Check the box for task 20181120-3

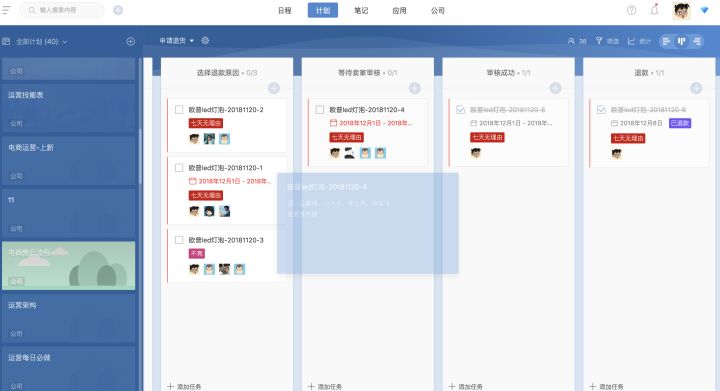(179, 240)
